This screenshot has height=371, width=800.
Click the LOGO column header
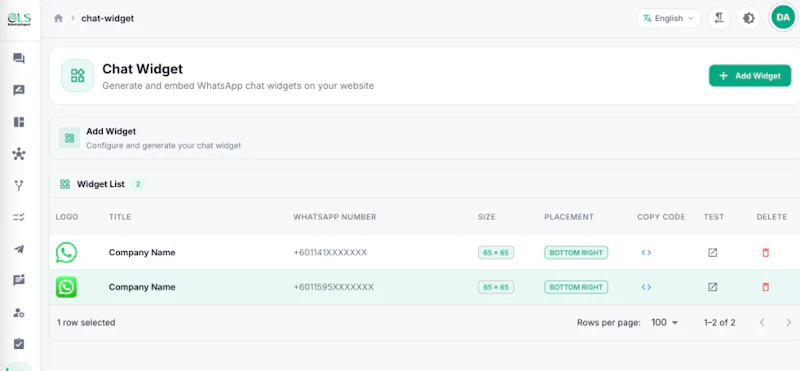pyautogui.click(x=67, y=217)
